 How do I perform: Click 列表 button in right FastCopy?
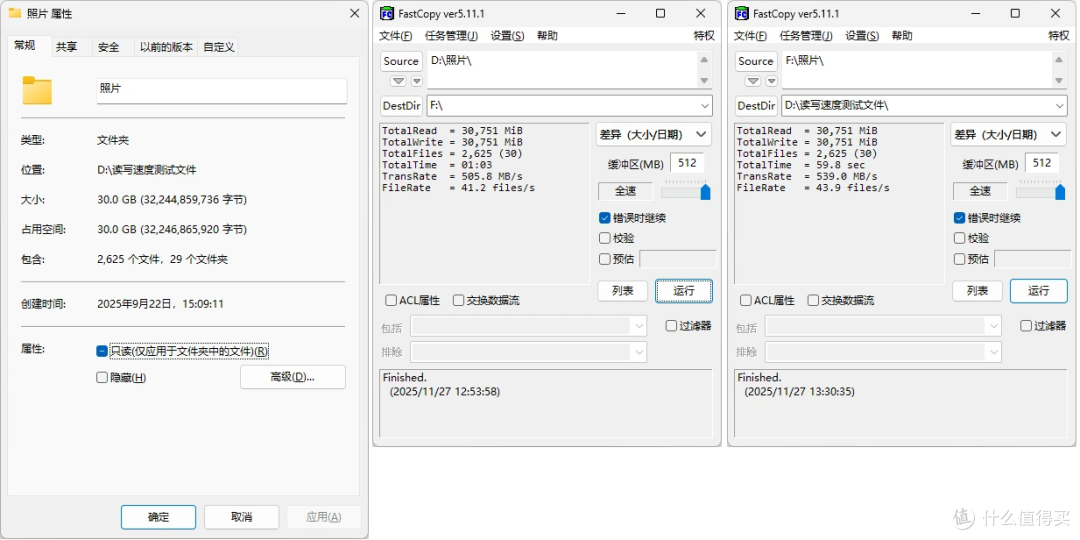(977, 291)
